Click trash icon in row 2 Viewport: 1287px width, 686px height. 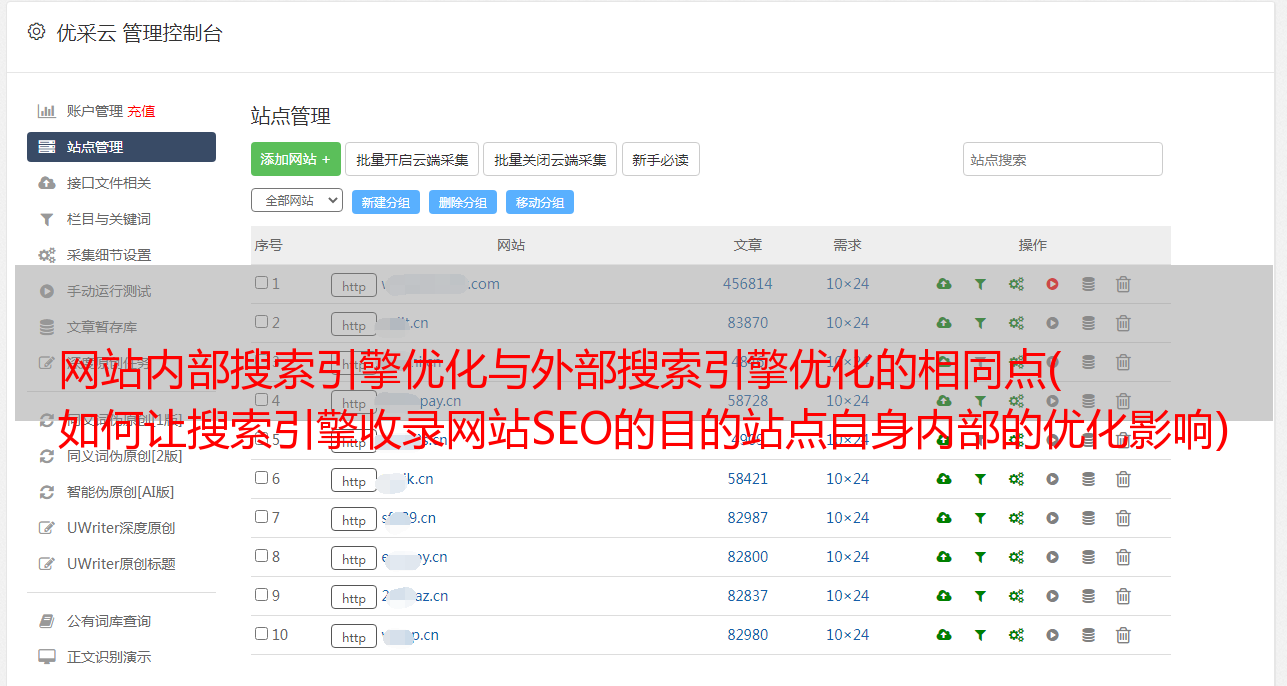coord(1123,323)
